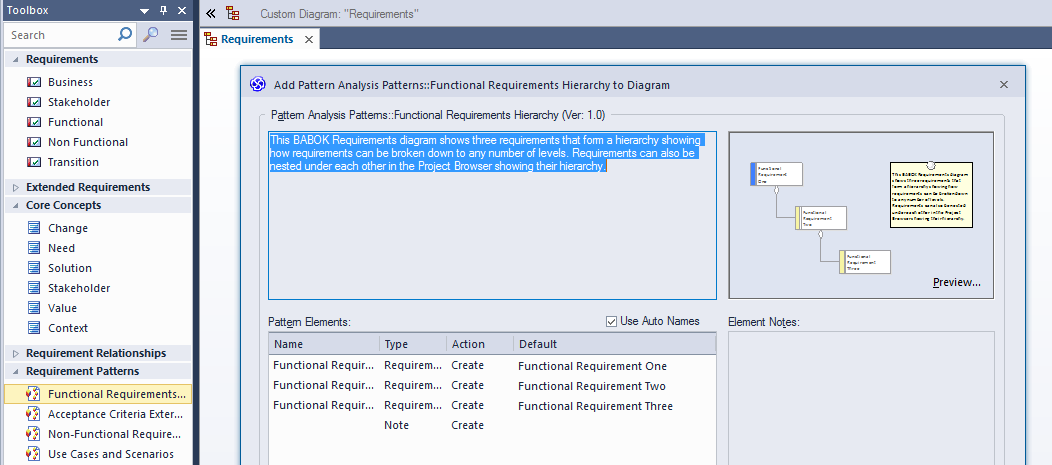
Task: Click the toolbox search magnifier button
Action: pos(150,35)
